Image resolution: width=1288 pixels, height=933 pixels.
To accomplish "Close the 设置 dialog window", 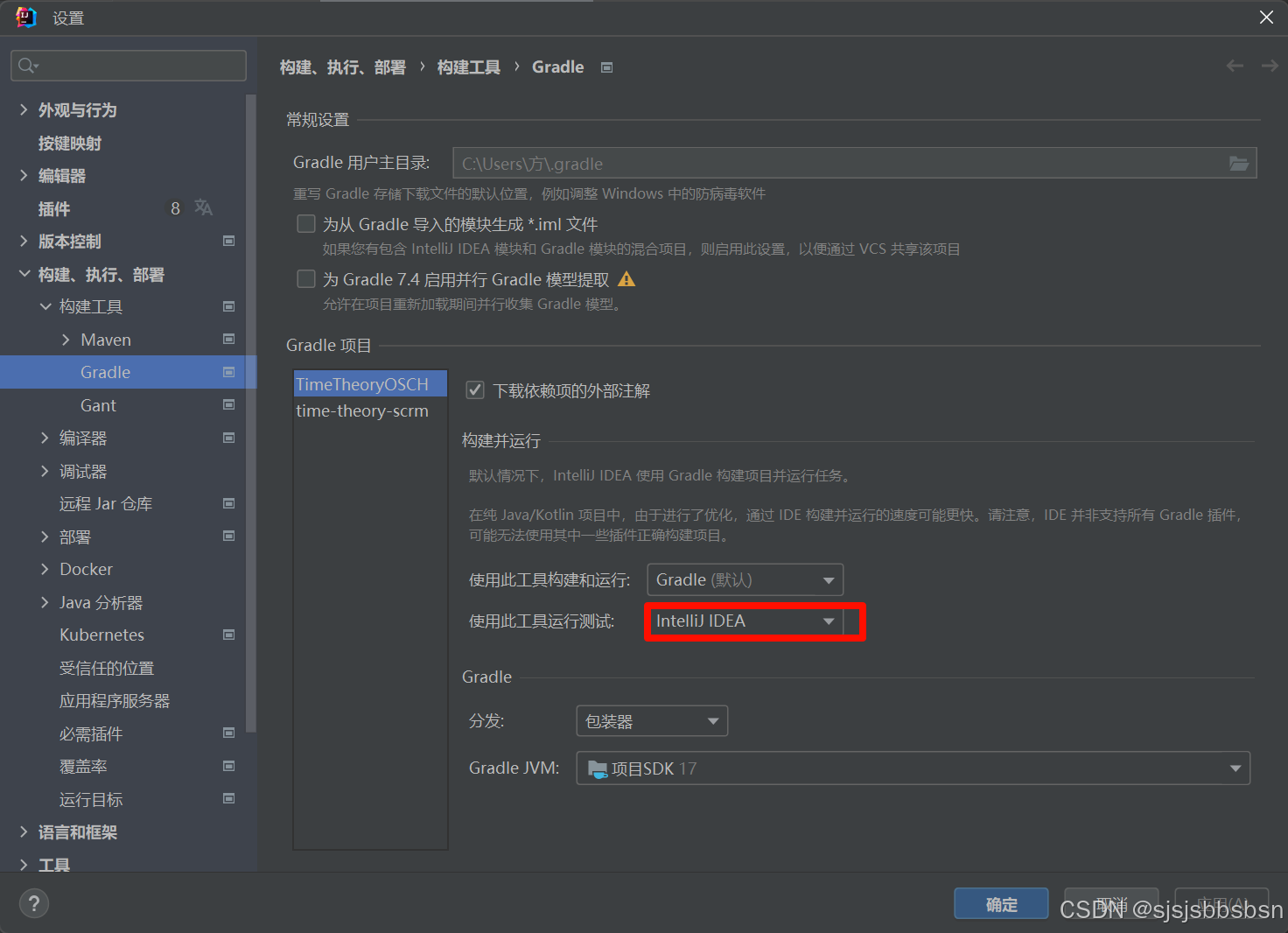I will pyautogui.click(x=1266, y=17).
